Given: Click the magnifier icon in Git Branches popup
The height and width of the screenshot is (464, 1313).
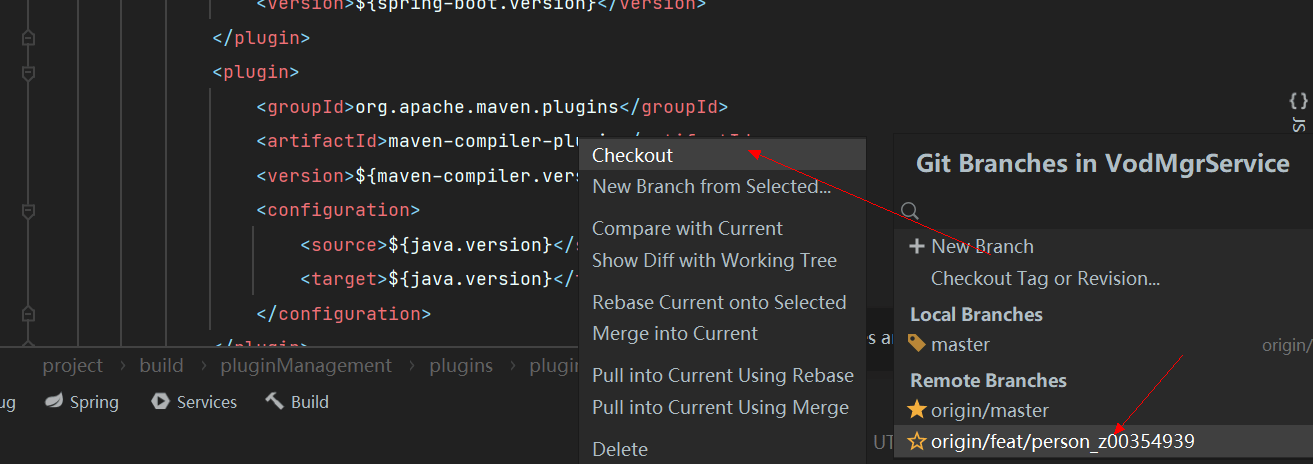Looking at the screenshot, I should coord(909,211).
